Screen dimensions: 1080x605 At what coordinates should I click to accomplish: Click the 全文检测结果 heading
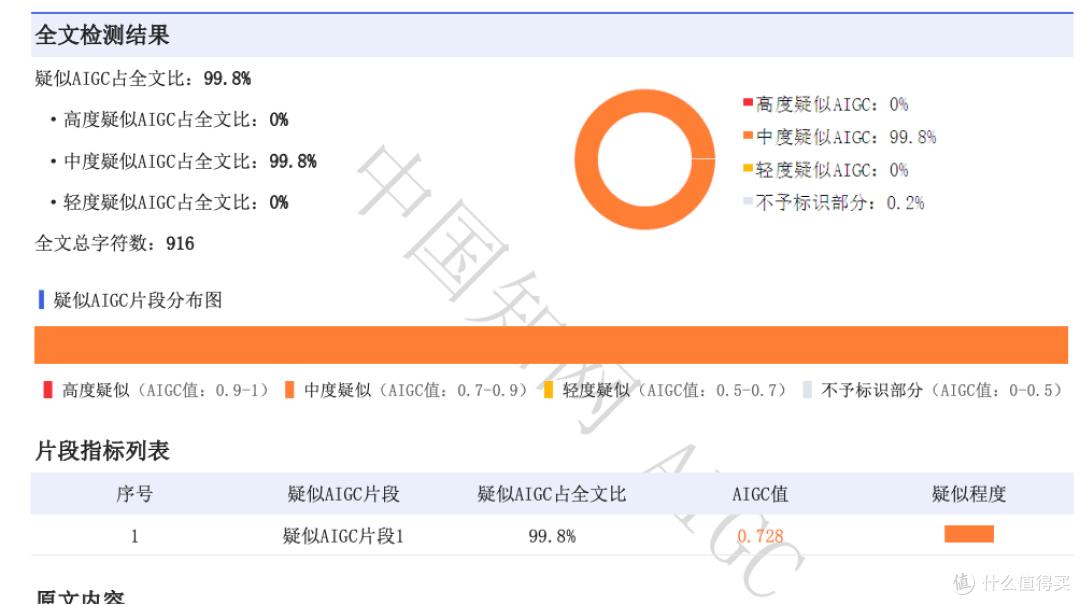click(x=102, y=35)
